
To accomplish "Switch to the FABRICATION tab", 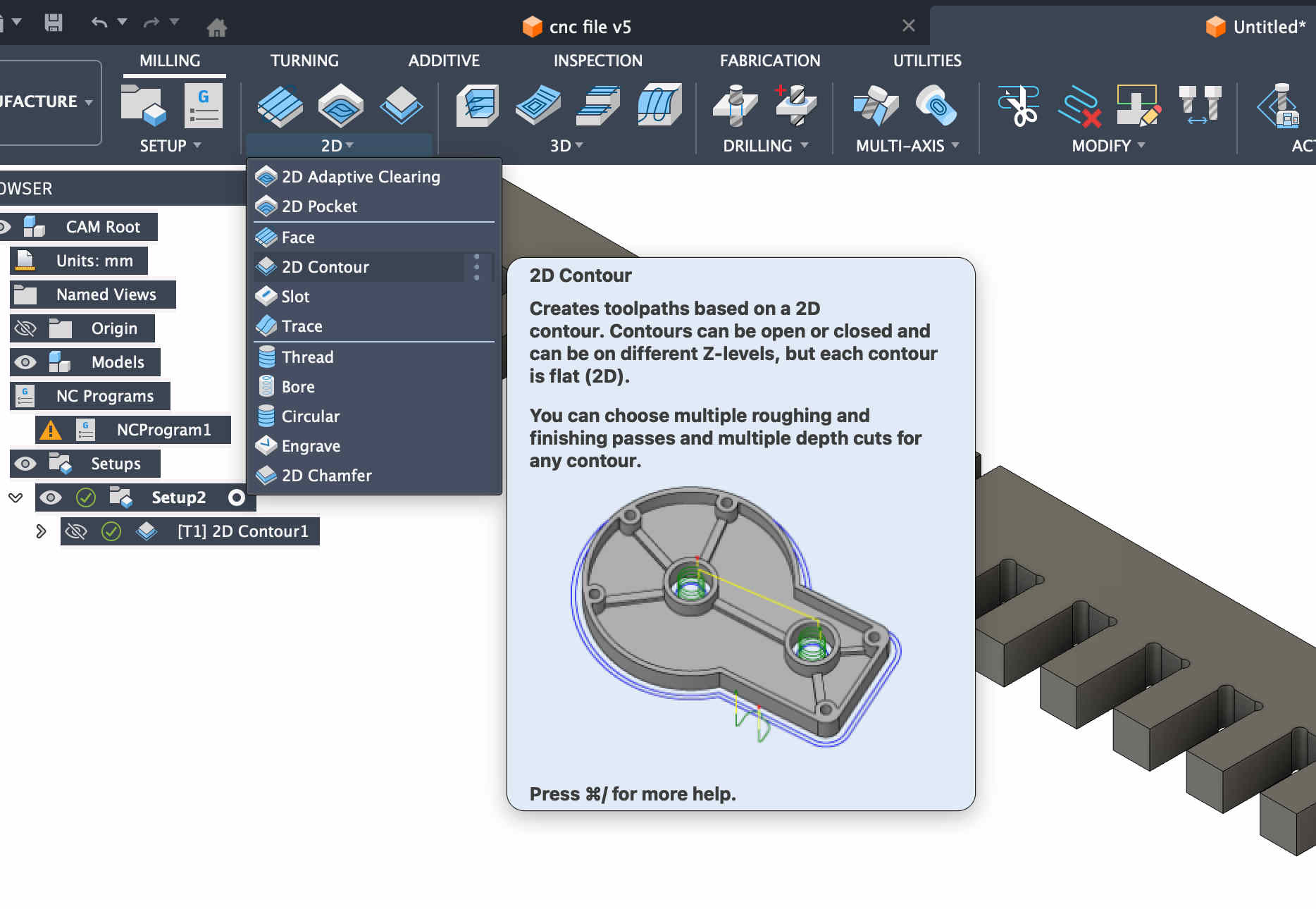I will point(770,61).
